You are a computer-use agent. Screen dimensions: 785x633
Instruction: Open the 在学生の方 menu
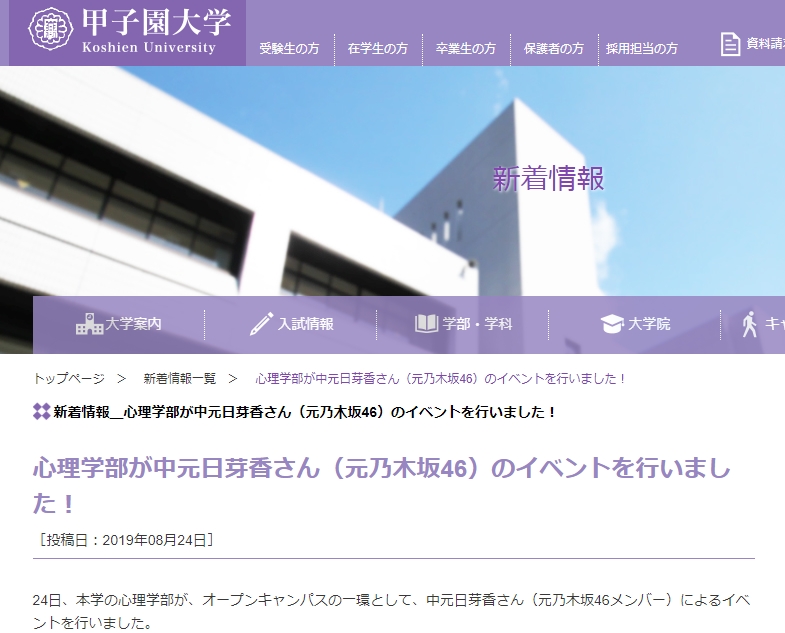pyautogui.click(x=377, y=49)
